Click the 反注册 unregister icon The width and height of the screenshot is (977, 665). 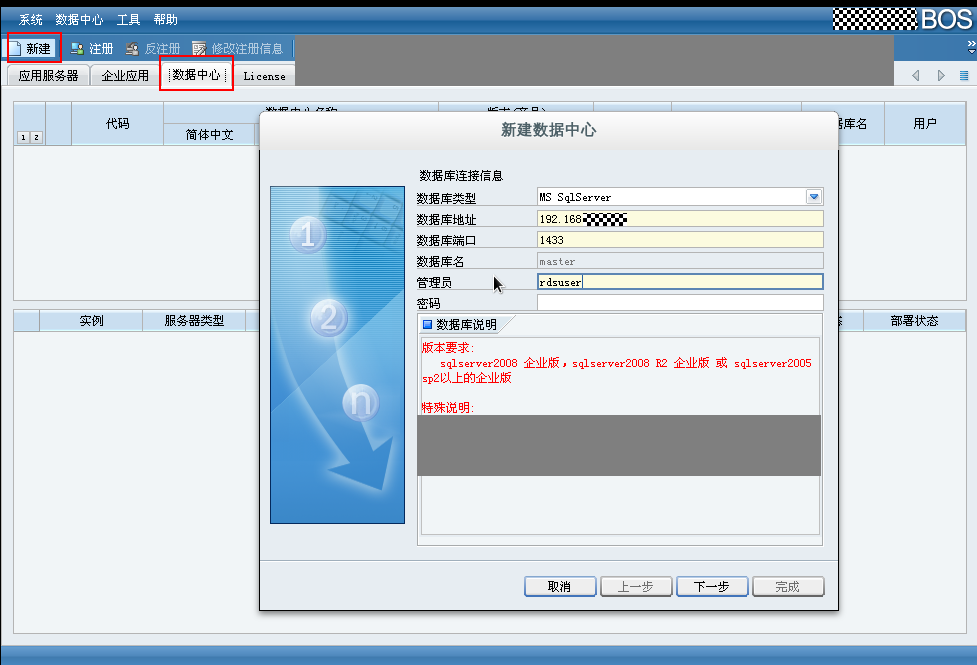point(132,49)
